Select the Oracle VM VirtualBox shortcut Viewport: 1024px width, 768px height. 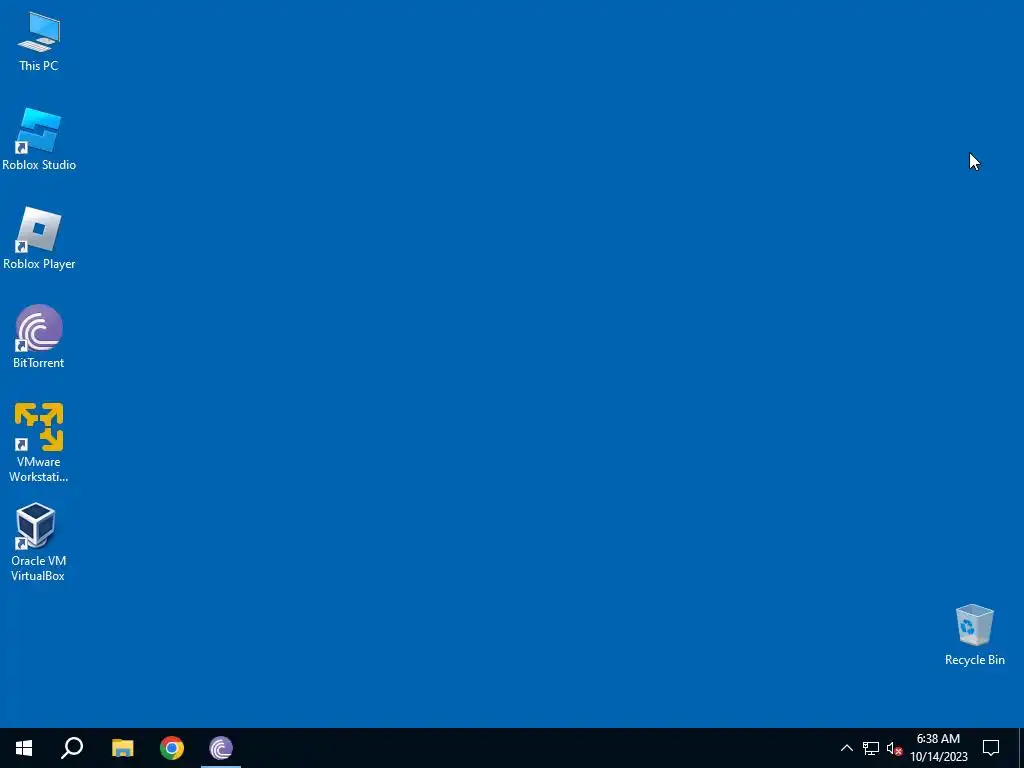coord(38,542)
